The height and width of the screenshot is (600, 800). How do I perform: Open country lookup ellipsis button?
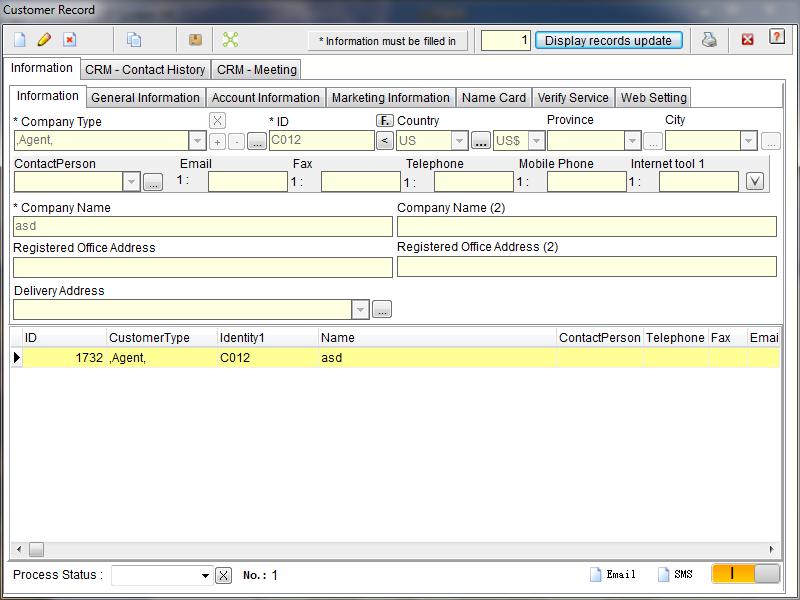pyautogui.click(x=480, y=141)
